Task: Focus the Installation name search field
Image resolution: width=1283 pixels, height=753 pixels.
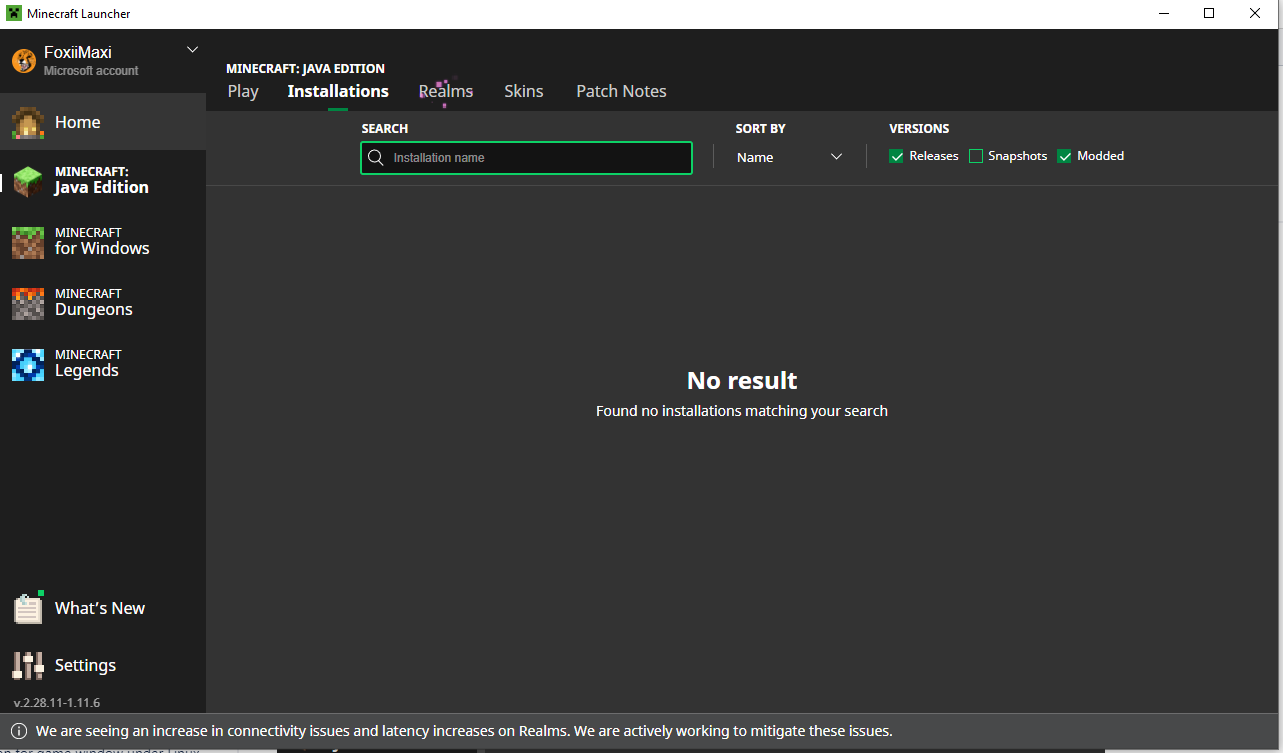Action: (x=526, y=158)
